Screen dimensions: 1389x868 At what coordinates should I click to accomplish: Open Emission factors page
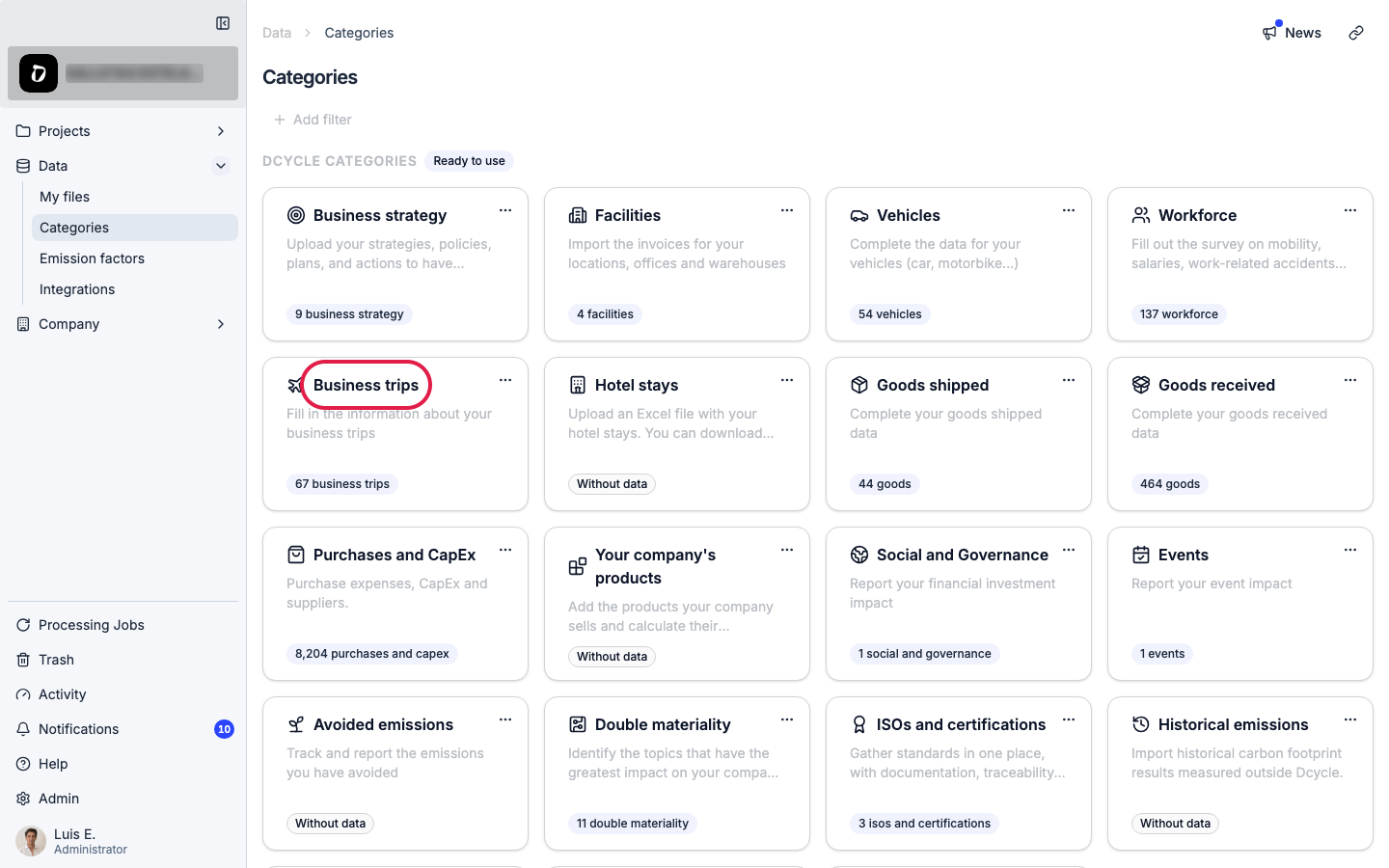134,258
